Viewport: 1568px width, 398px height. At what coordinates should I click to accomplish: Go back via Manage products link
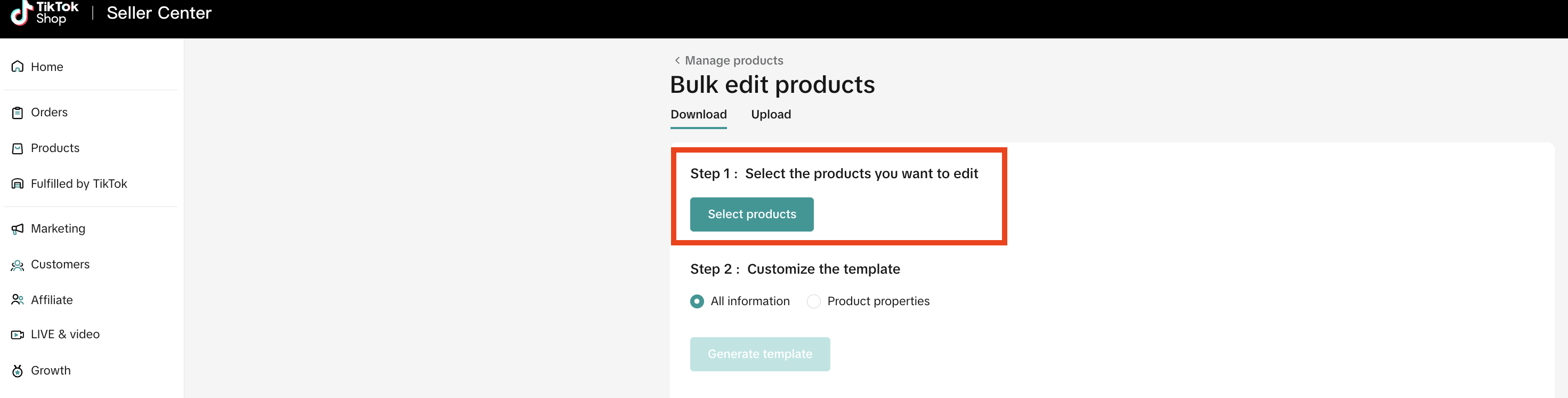[733, 60]
